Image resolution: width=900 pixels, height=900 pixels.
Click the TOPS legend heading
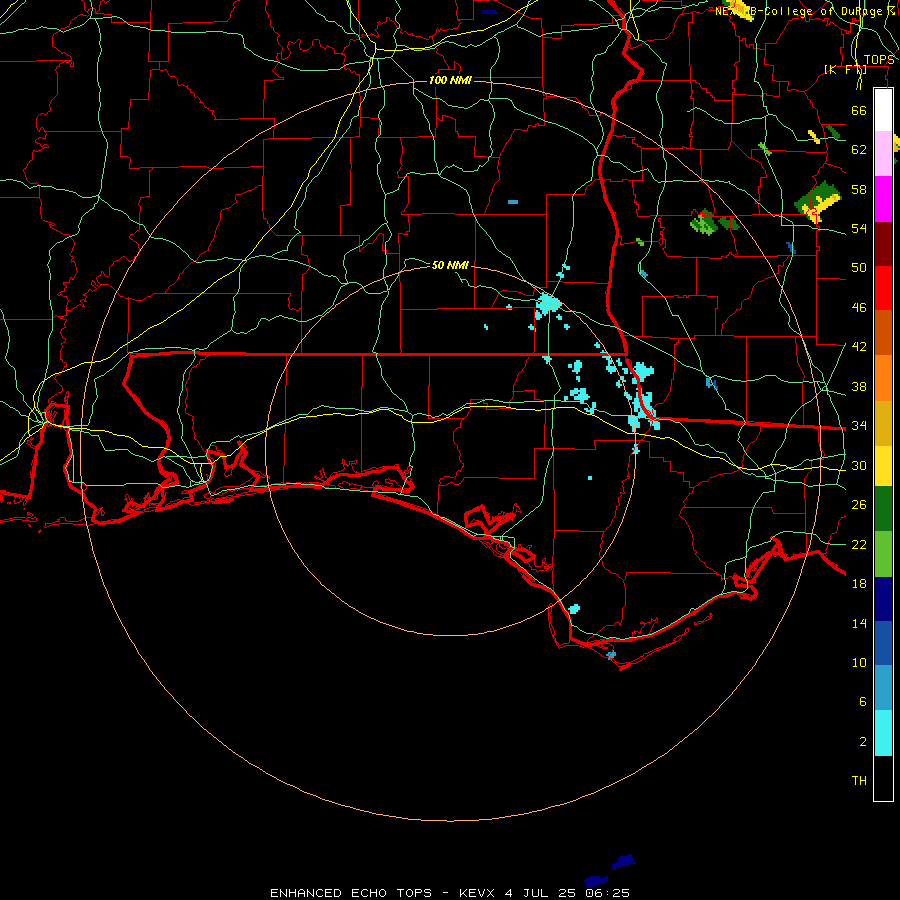pos(879,60)
